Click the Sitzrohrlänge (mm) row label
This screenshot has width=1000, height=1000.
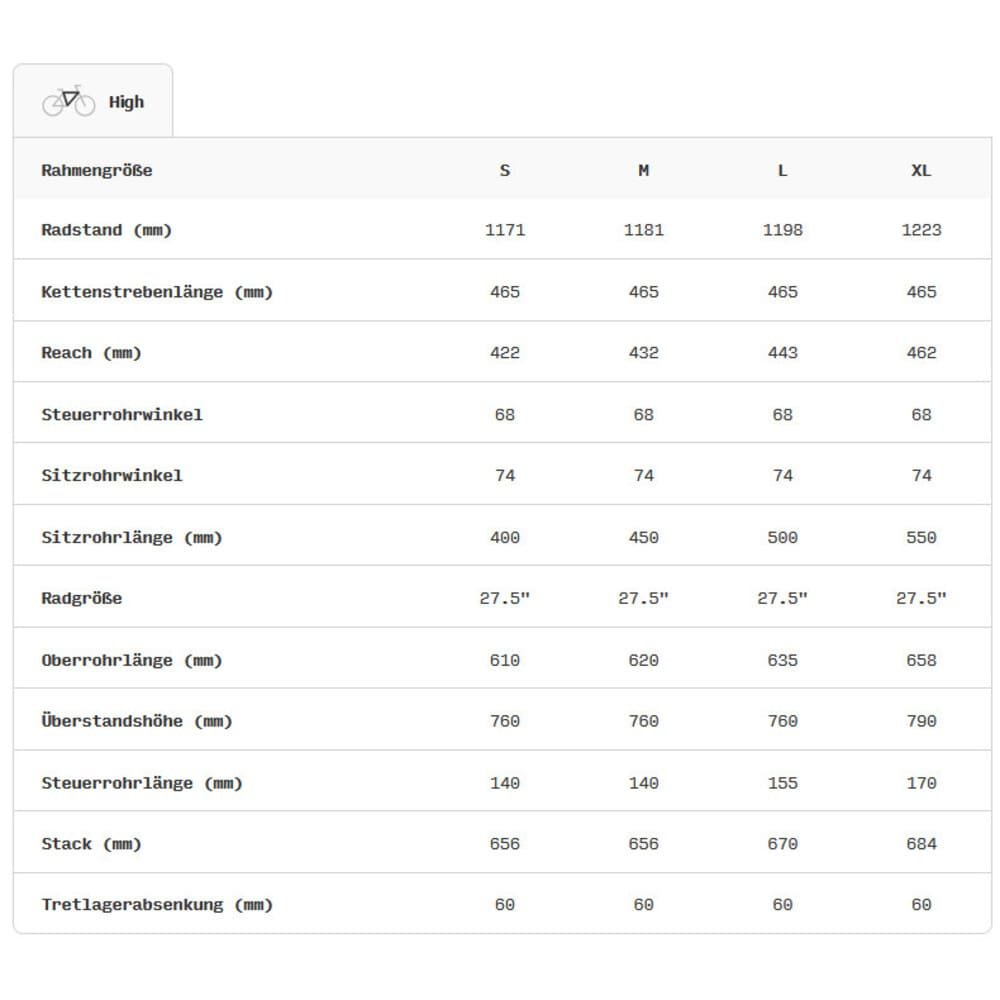pos(132,538)
